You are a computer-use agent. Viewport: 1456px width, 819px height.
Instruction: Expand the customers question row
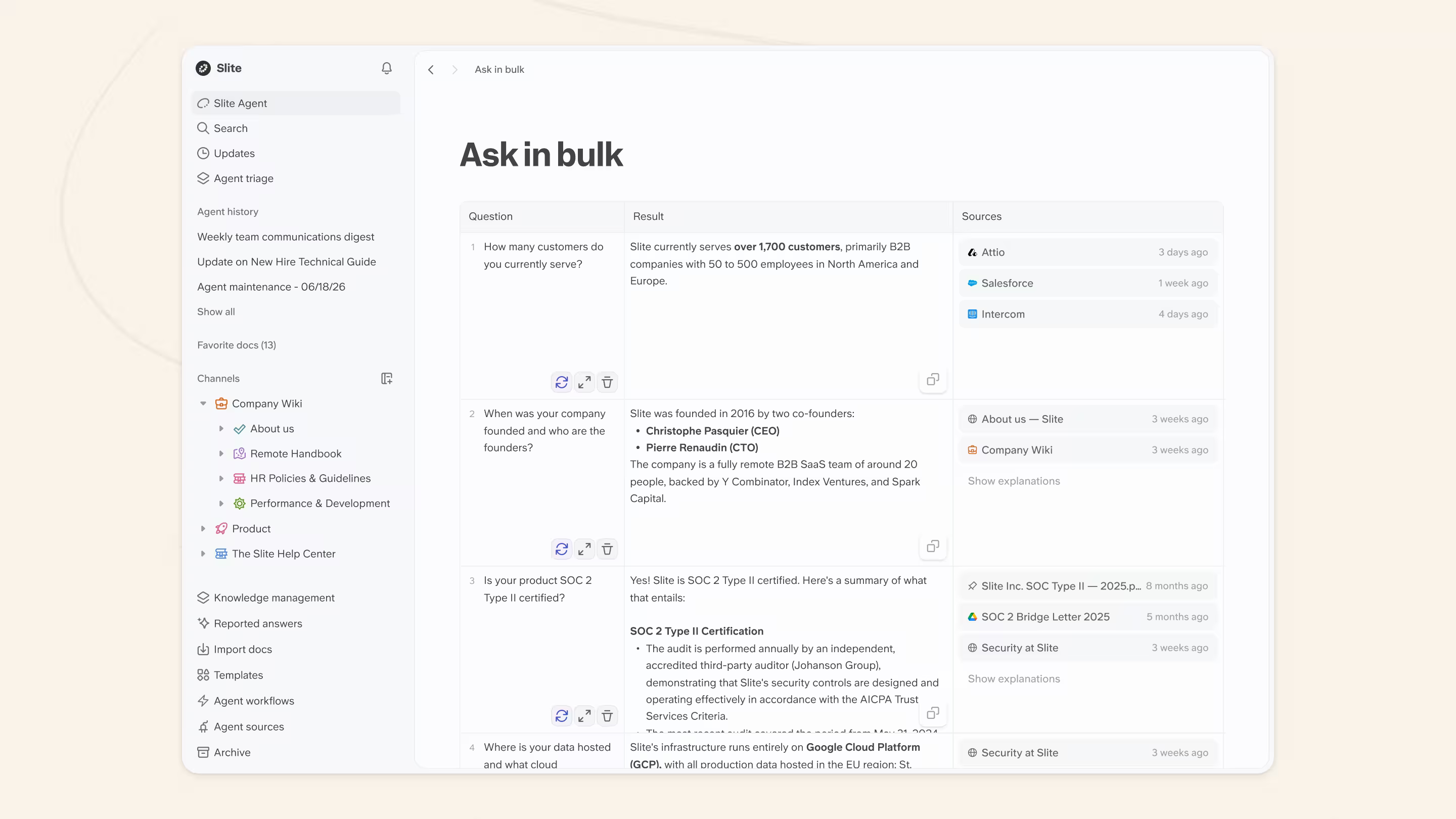[584, 383]
